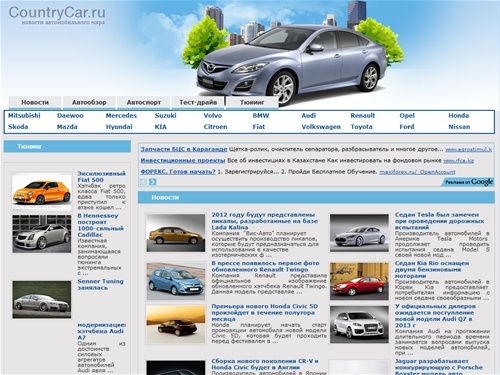Open the Suzuki brand link
The height and width of the screenshot is (375, 500).
coord(166,116)
